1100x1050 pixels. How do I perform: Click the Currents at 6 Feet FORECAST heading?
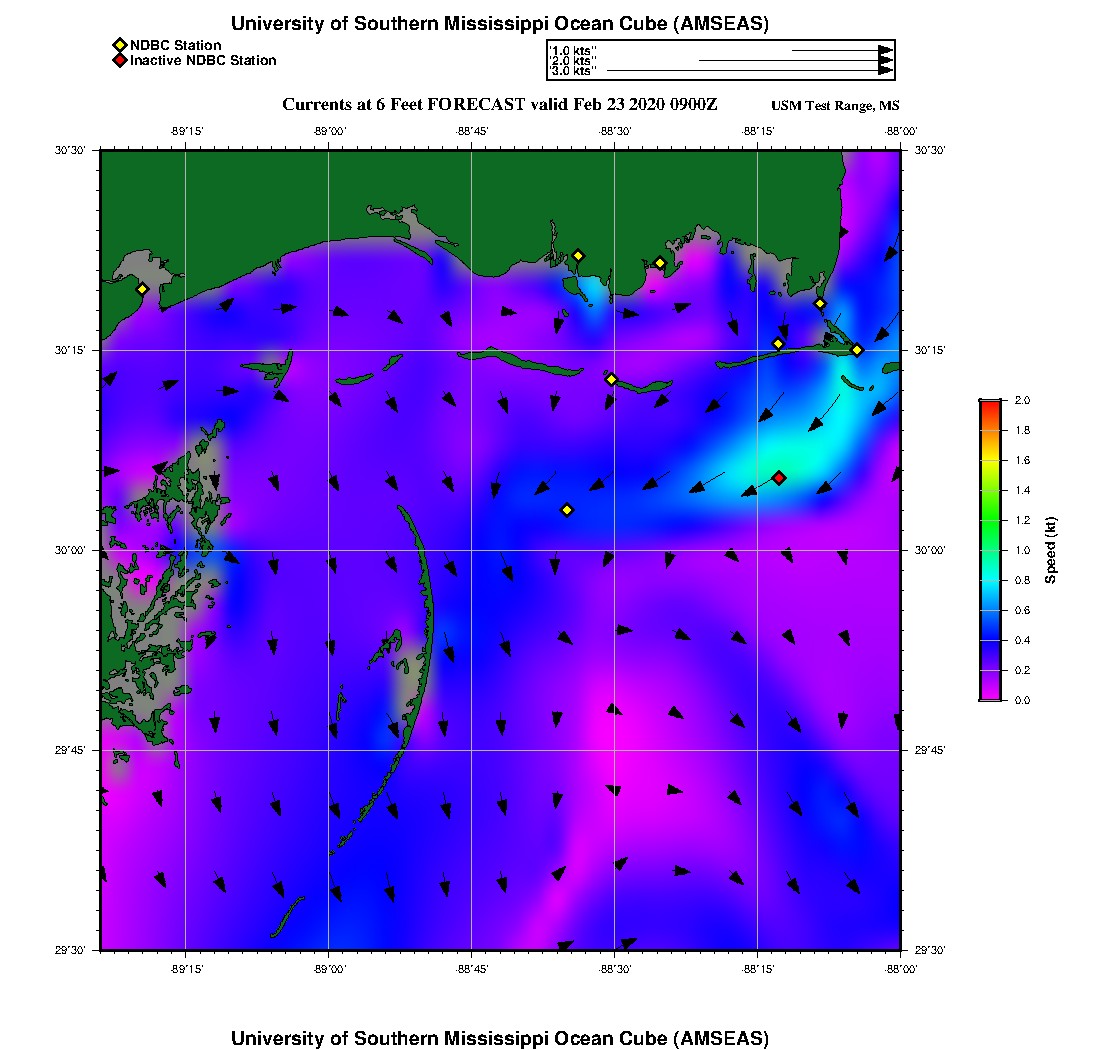[500, 105]
